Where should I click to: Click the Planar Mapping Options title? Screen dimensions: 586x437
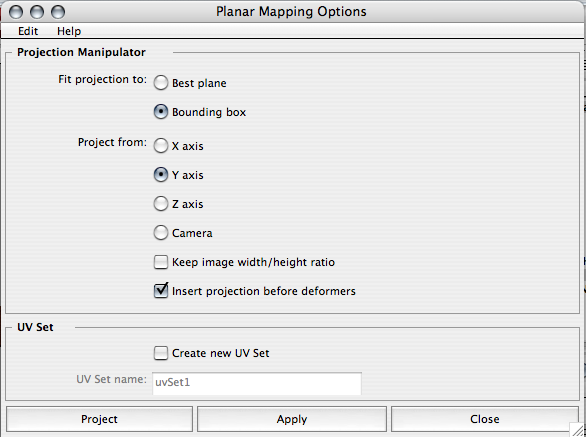click(x=291, y=12)
